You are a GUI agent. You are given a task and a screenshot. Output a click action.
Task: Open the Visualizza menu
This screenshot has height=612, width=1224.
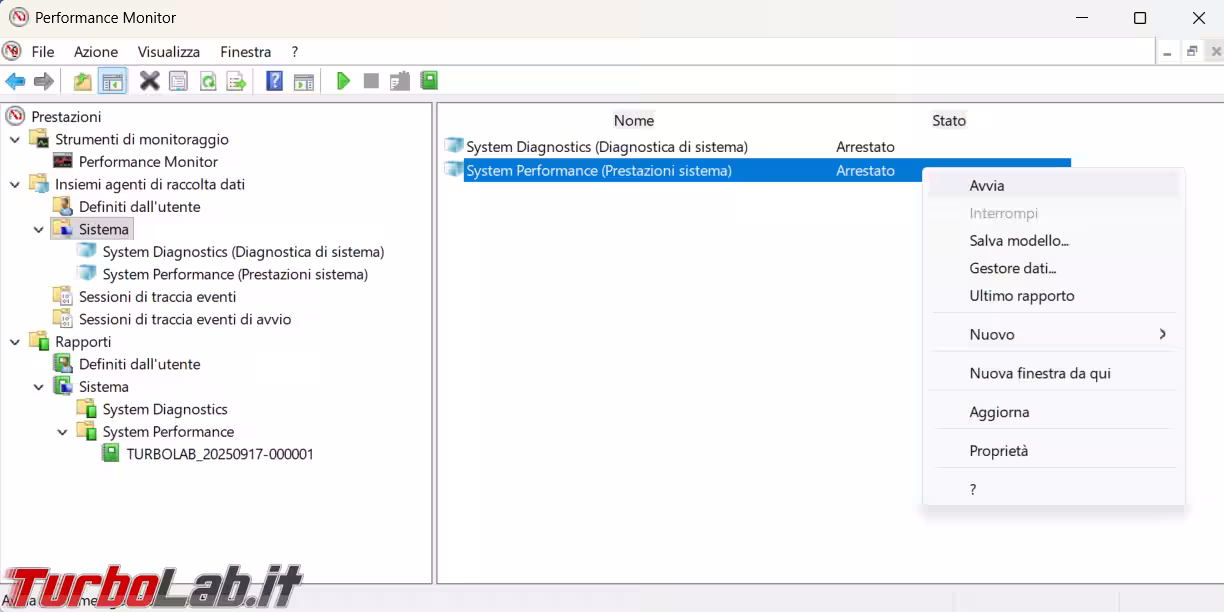coord(168,52)
